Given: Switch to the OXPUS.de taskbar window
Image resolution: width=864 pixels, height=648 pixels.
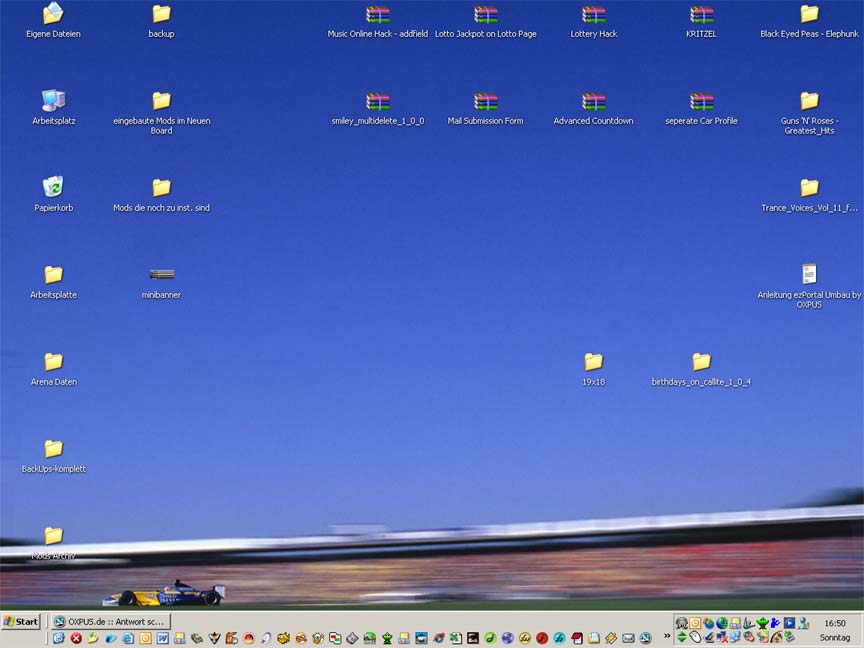Looking at the screenshot, I should pyautogui.click(x=110, y=621).
